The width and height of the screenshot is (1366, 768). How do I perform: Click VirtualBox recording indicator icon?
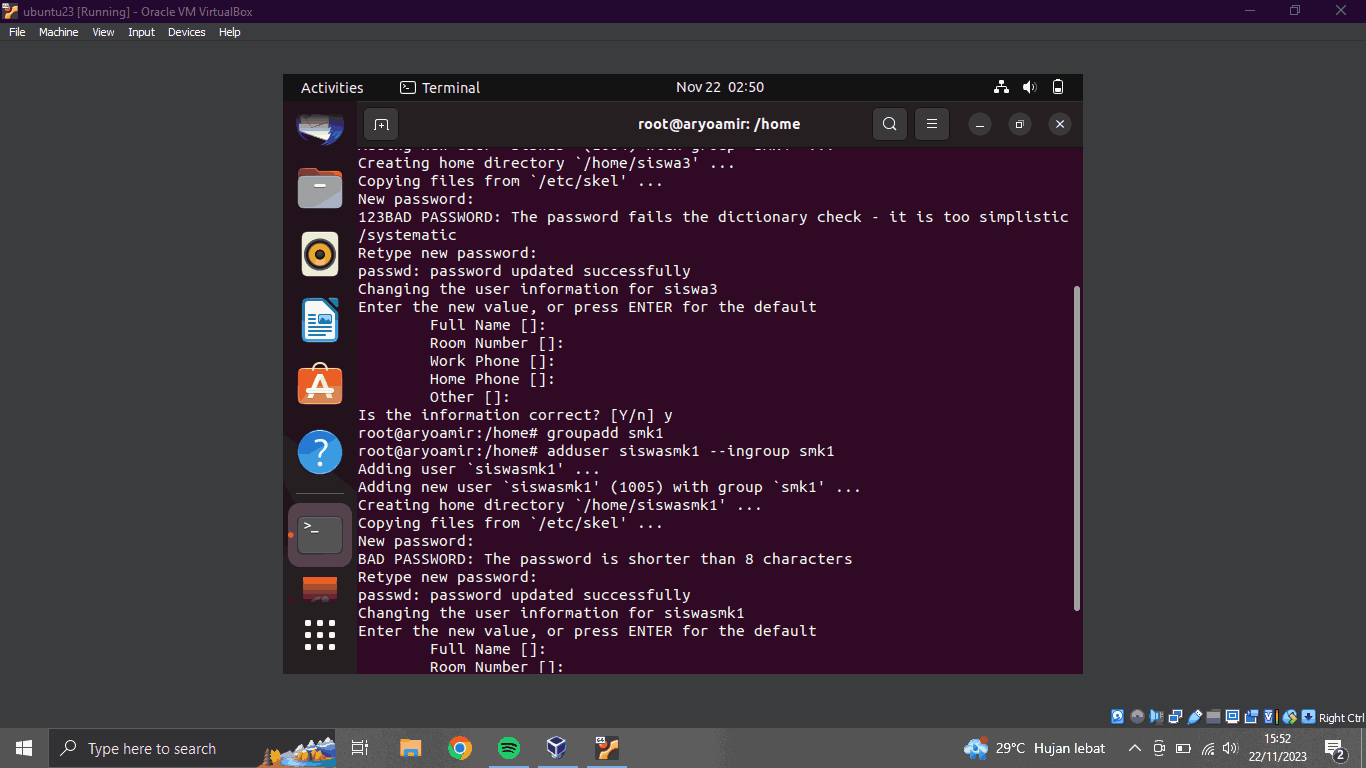(x=1251, y=717)
